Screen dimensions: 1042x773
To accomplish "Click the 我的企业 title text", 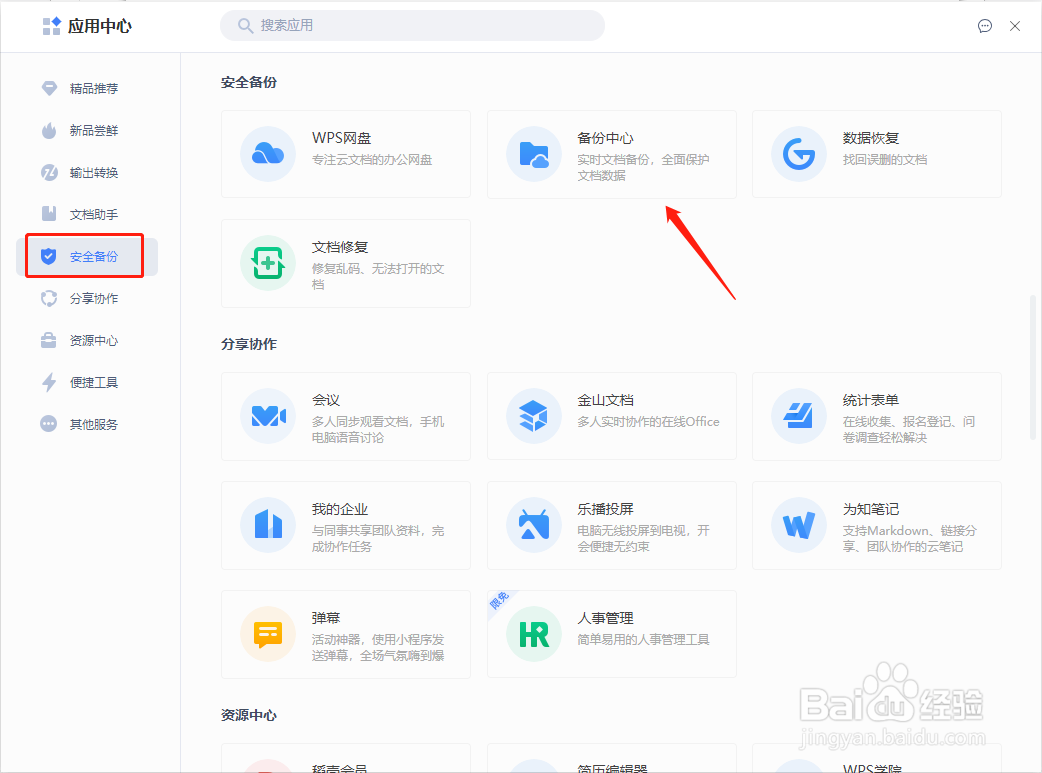I will (340, 509).
